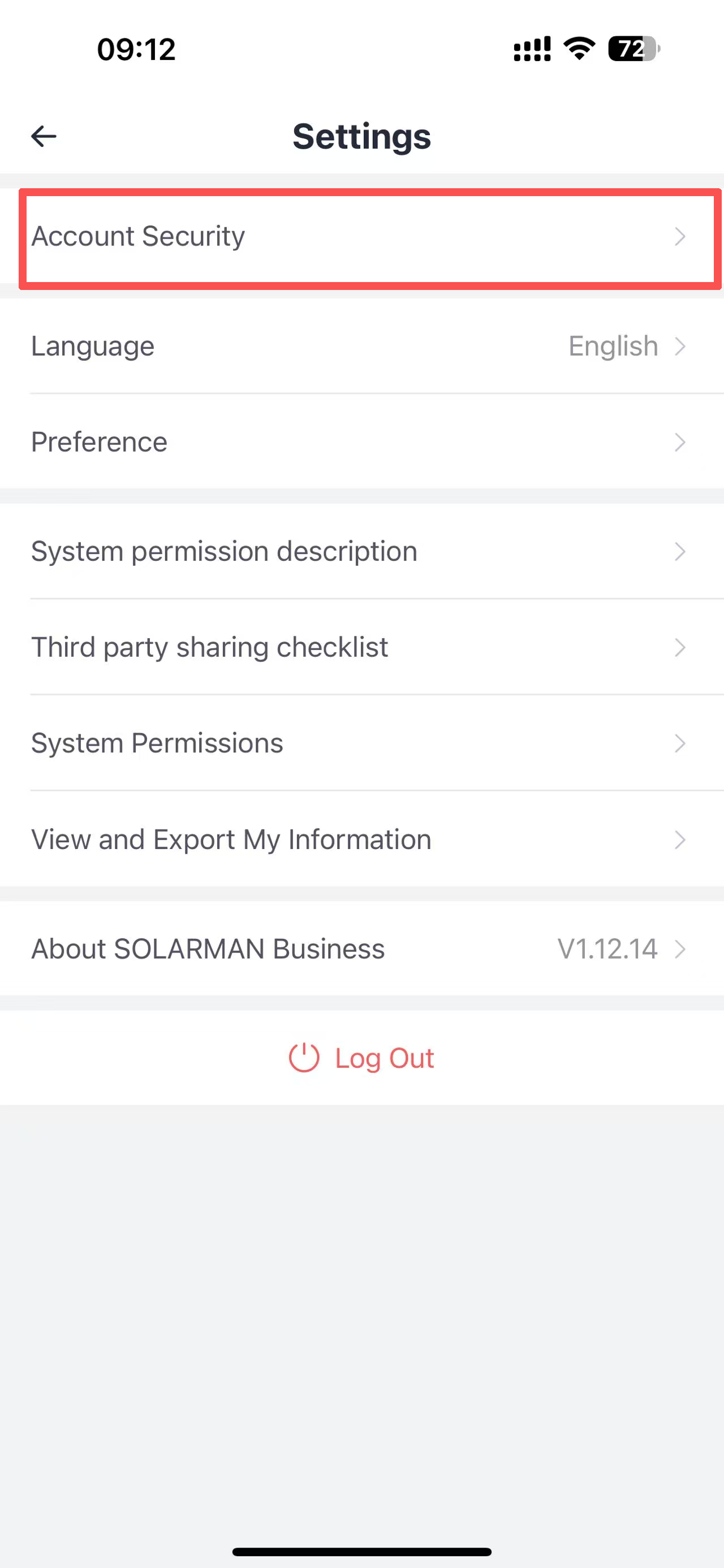Click the V1.12.14 version label
Viewport: 724px width, 1568px height.
607,948
